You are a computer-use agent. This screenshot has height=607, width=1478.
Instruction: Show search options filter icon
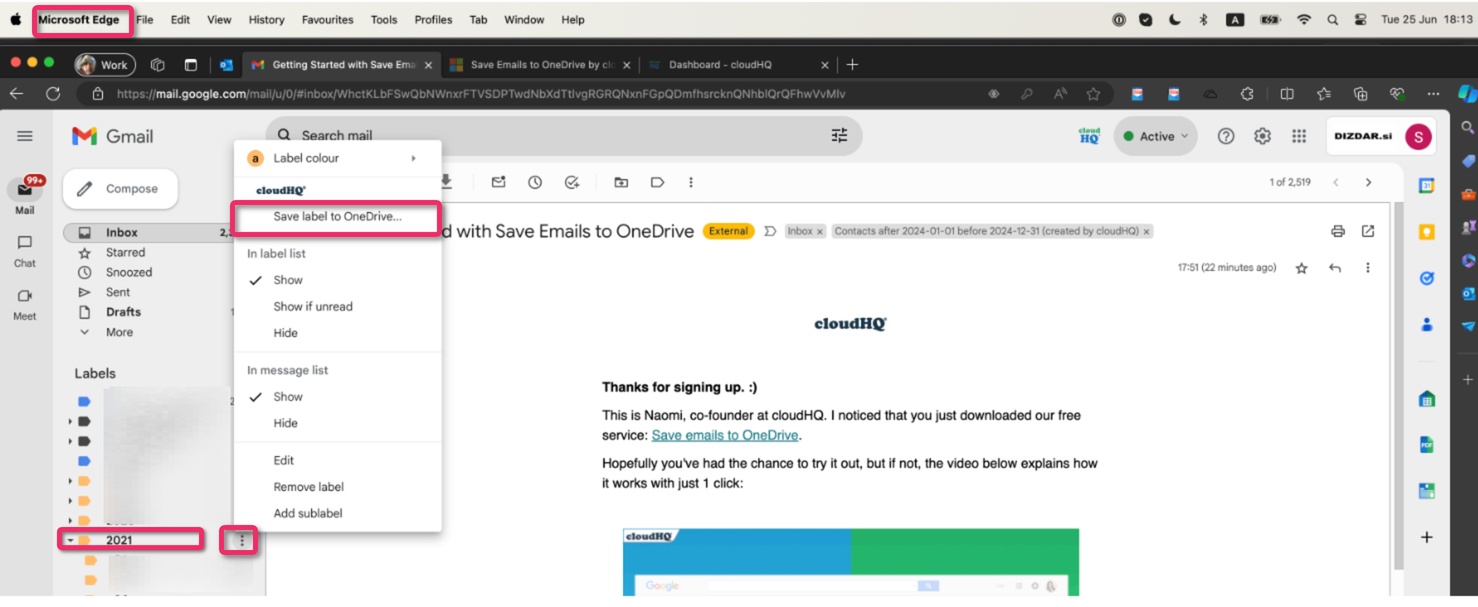(x=839, y=135)
